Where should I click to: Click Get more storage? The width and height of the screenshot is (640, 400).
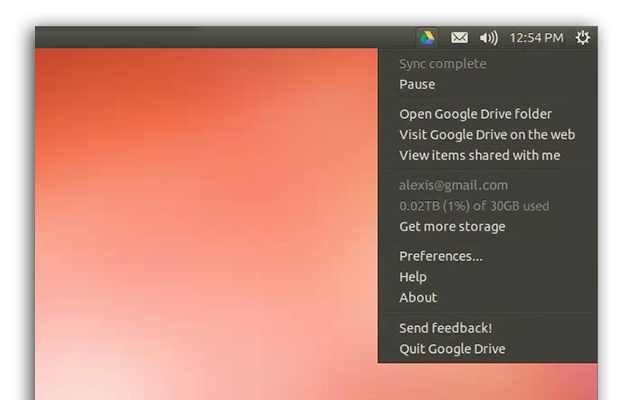(452, 227)
